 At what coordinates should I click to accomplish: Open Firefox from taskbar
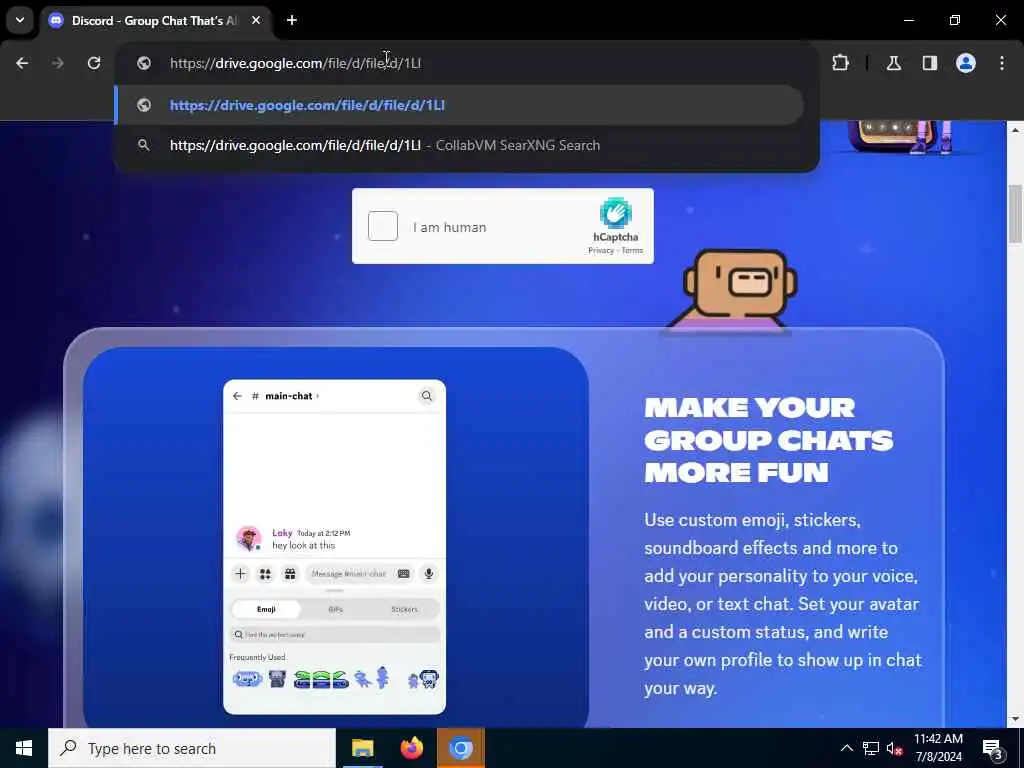point(411,748)
